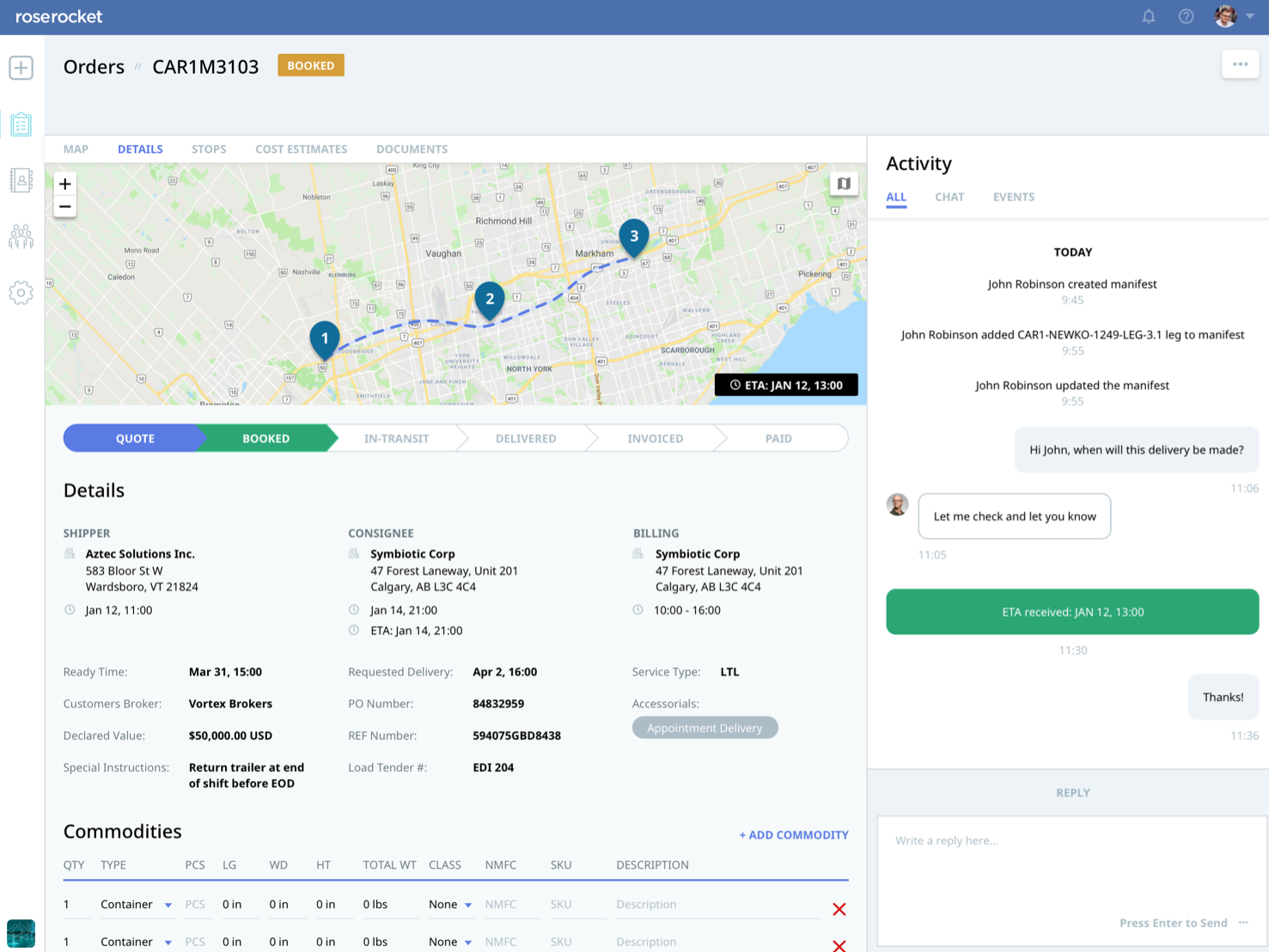Click the DELIVERED status step
Screen dimensions: 1269x952
tap(526, 438)
